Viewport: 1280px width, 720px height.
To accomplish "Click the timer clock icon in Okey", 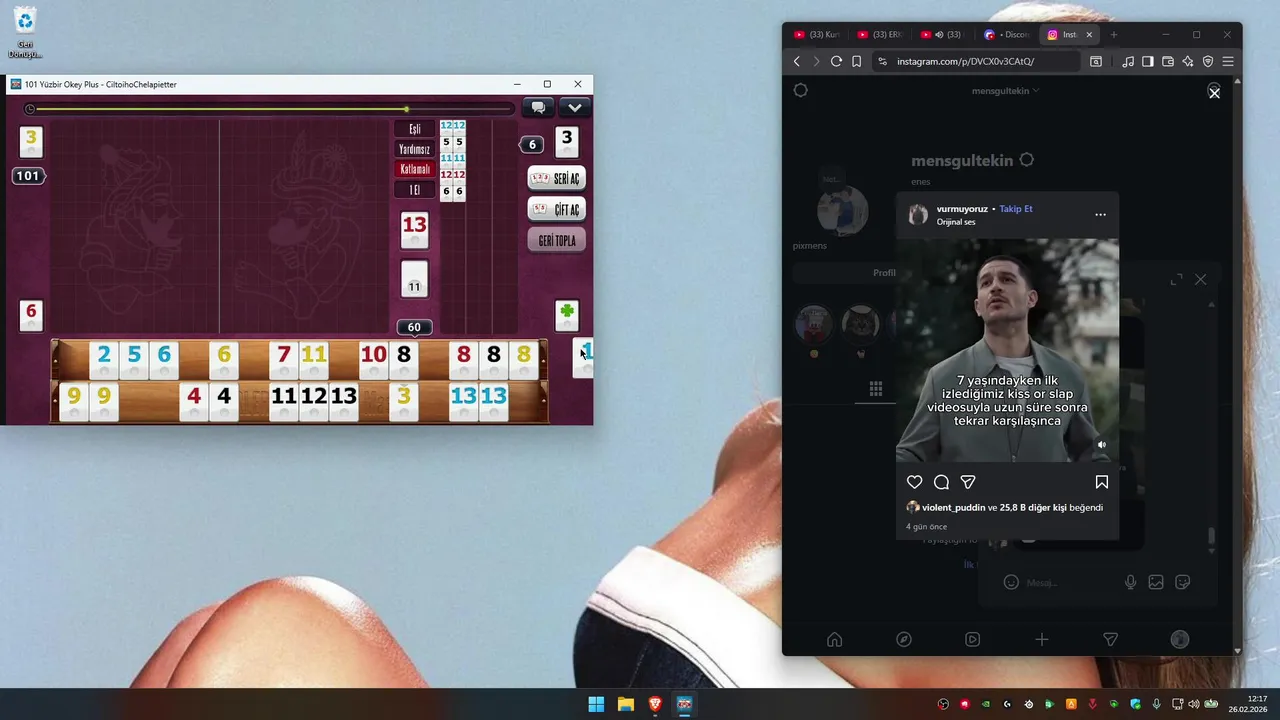I will (30, 109).
